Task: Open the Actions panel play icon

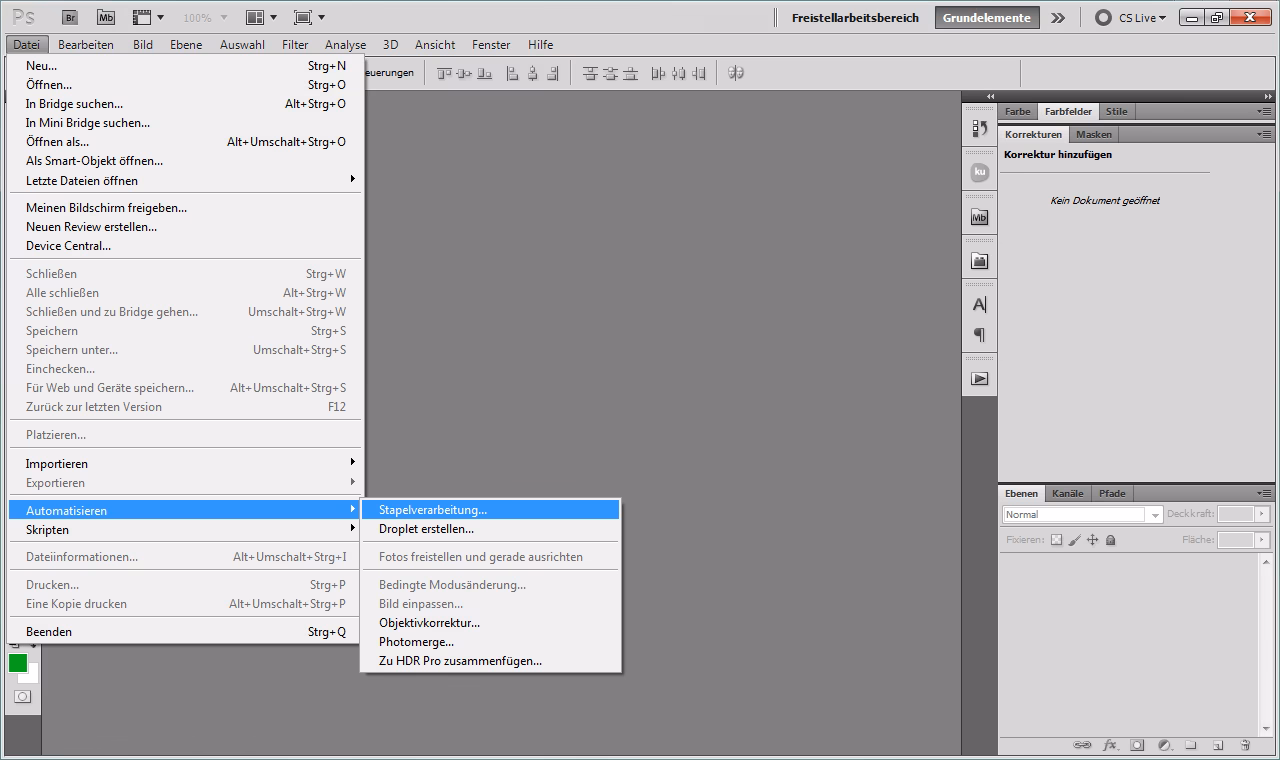Action: 980,379
